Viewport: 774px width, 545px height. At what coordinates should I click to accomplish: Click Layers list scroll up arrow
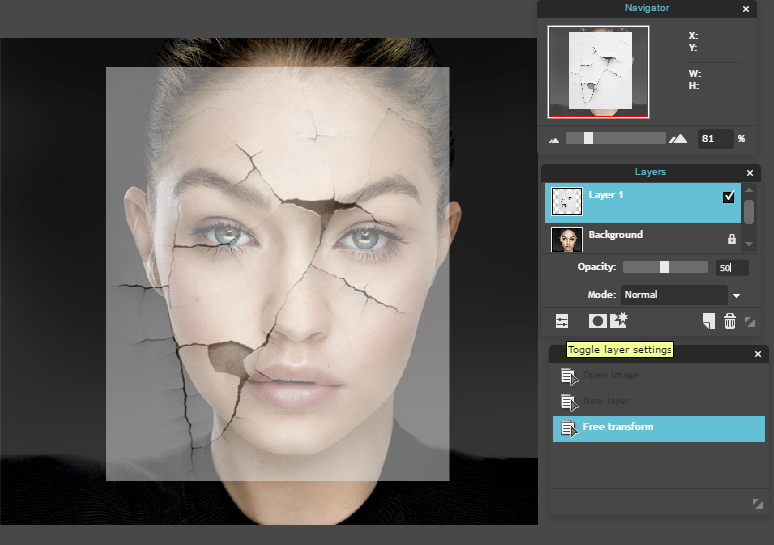click(749, 190)
